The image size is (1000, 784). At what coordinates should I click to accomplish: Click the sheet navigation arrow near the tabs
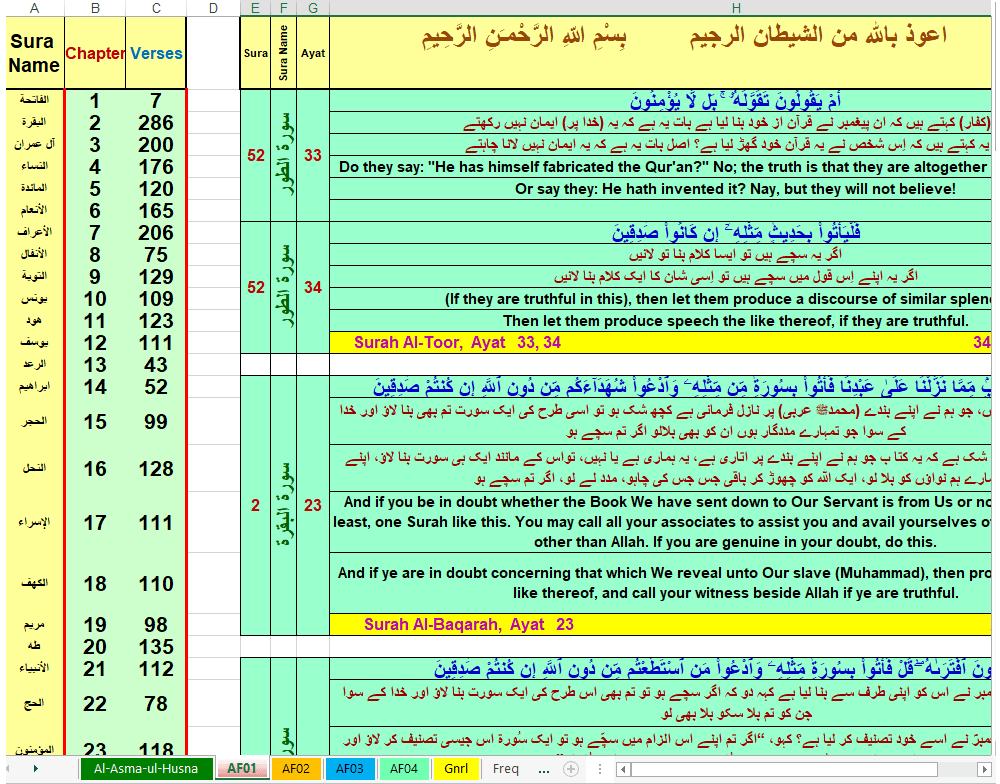(x=35, y=769)
